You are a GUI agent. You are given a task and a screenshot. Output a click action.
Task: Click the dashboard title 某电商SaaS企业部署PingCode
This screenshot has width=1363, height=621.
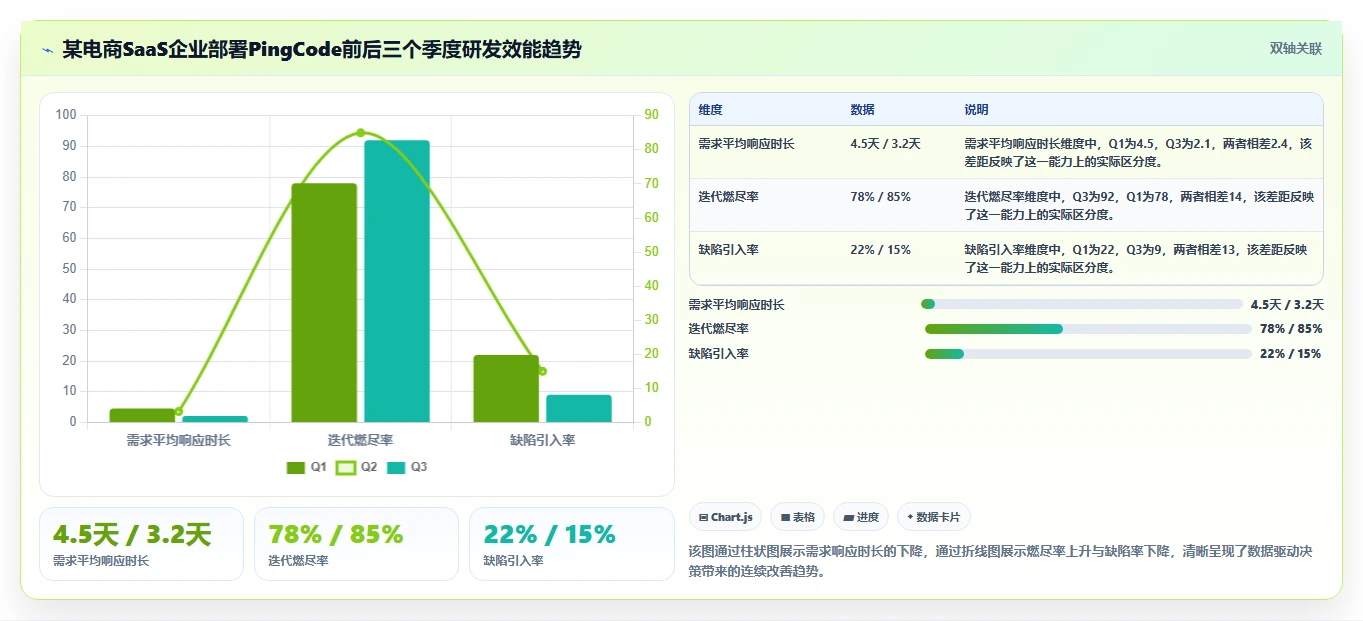coord(322,49)
